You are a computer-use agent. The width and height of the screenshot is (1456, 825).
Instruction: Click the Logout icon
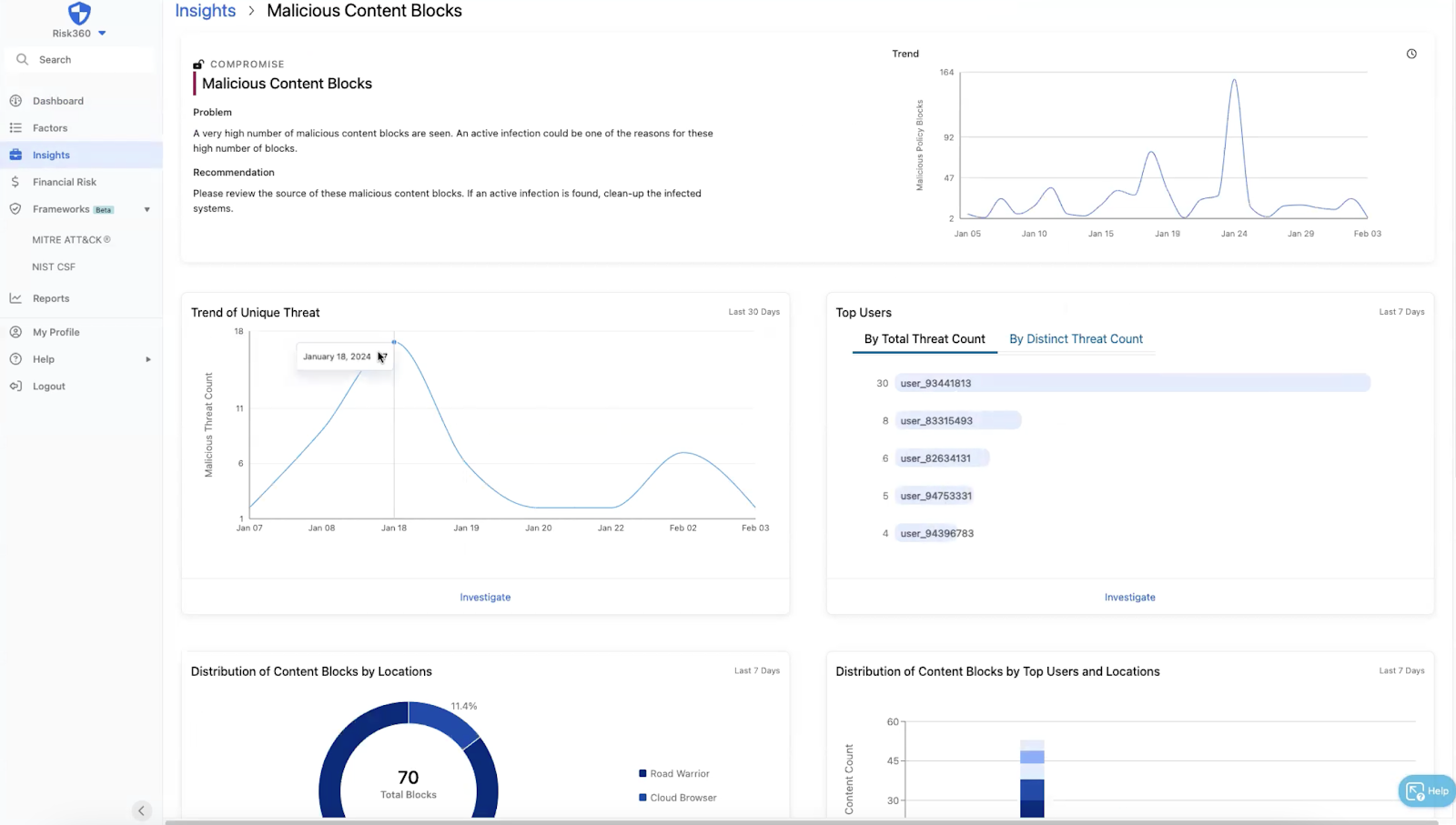(x=15, y=386)
